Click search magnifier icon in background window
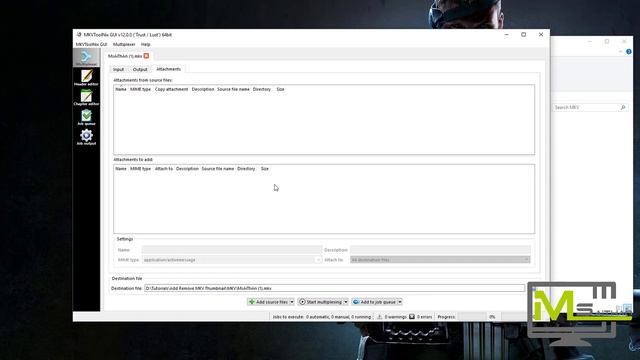Image resolution: width=640 pixels, height=360 pixels. pos(623,107)
